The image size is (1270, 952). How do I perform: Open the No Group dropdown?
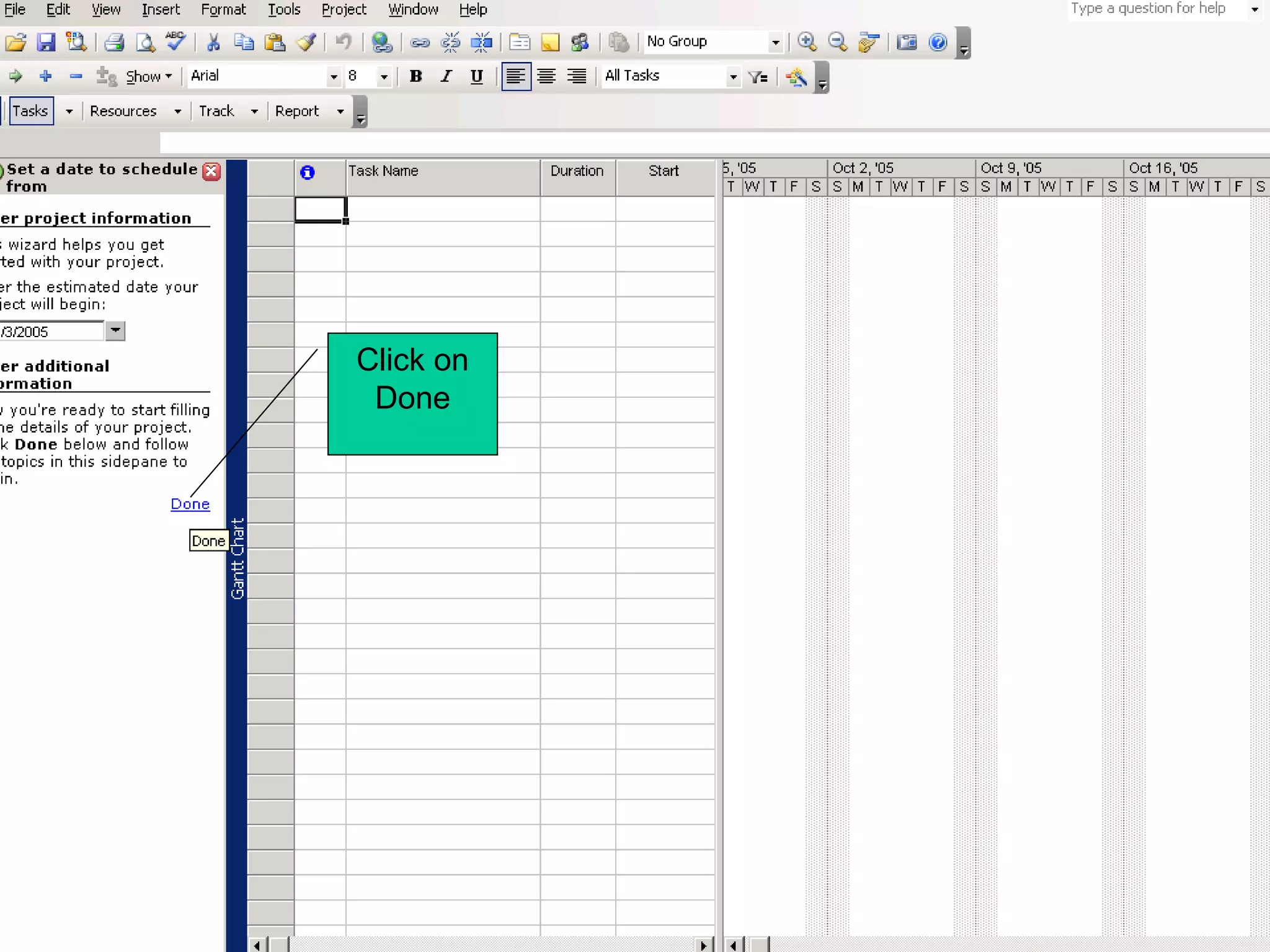[x=775, y=42]
